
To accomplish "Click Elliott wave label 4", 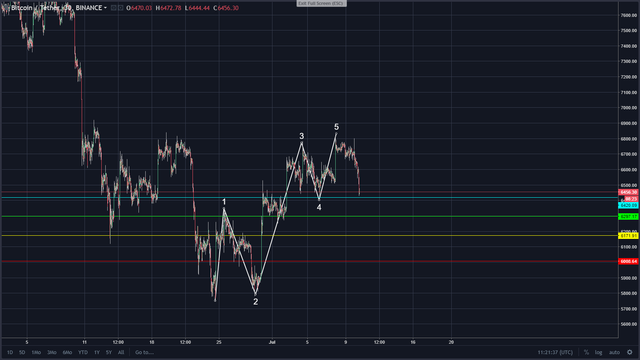I will click(319, 207).
